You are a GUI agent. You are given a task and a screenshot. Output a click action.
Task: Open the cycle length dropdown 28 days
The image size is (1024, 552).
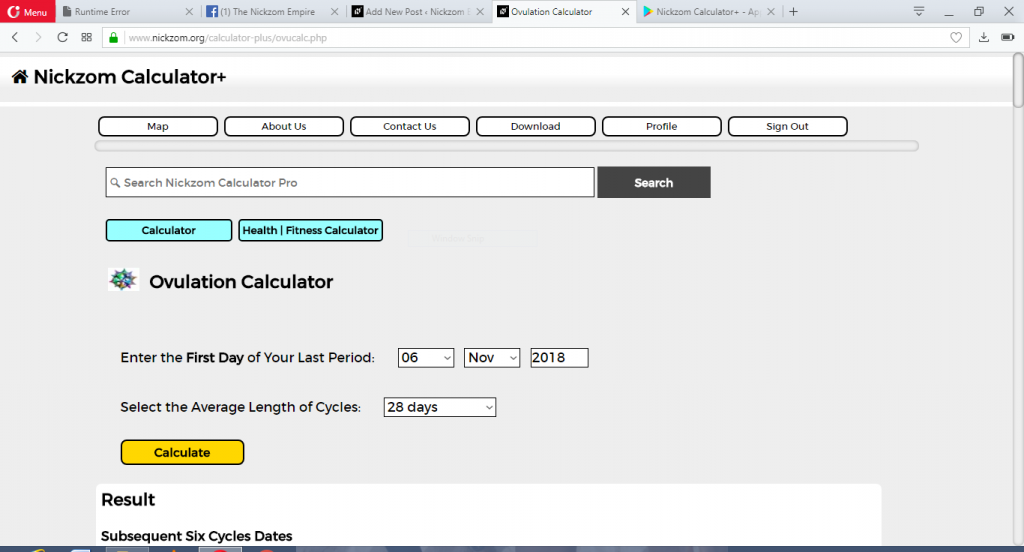(x=440, y=407)
